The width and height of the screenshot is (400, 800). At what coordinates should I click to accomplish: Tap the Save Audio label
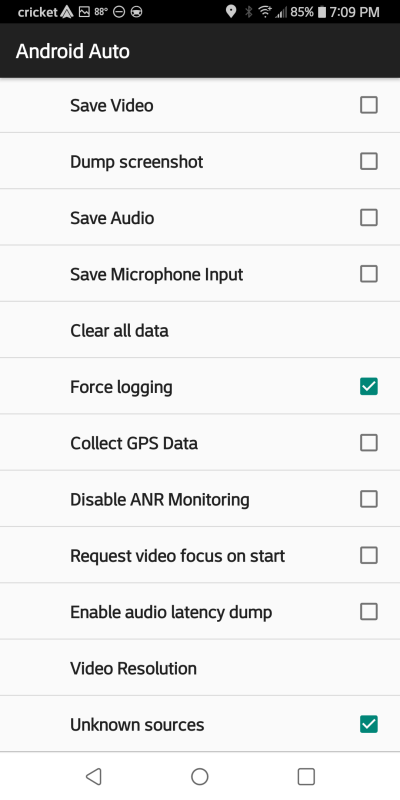(112, 218)
